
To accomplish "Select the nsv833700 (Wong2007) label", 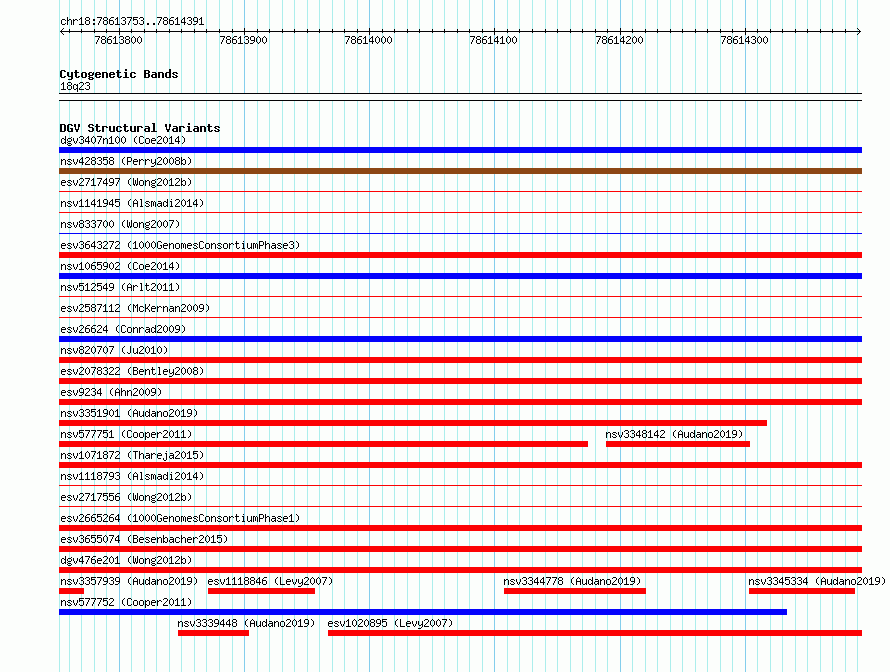I will [x=120, y=224].
